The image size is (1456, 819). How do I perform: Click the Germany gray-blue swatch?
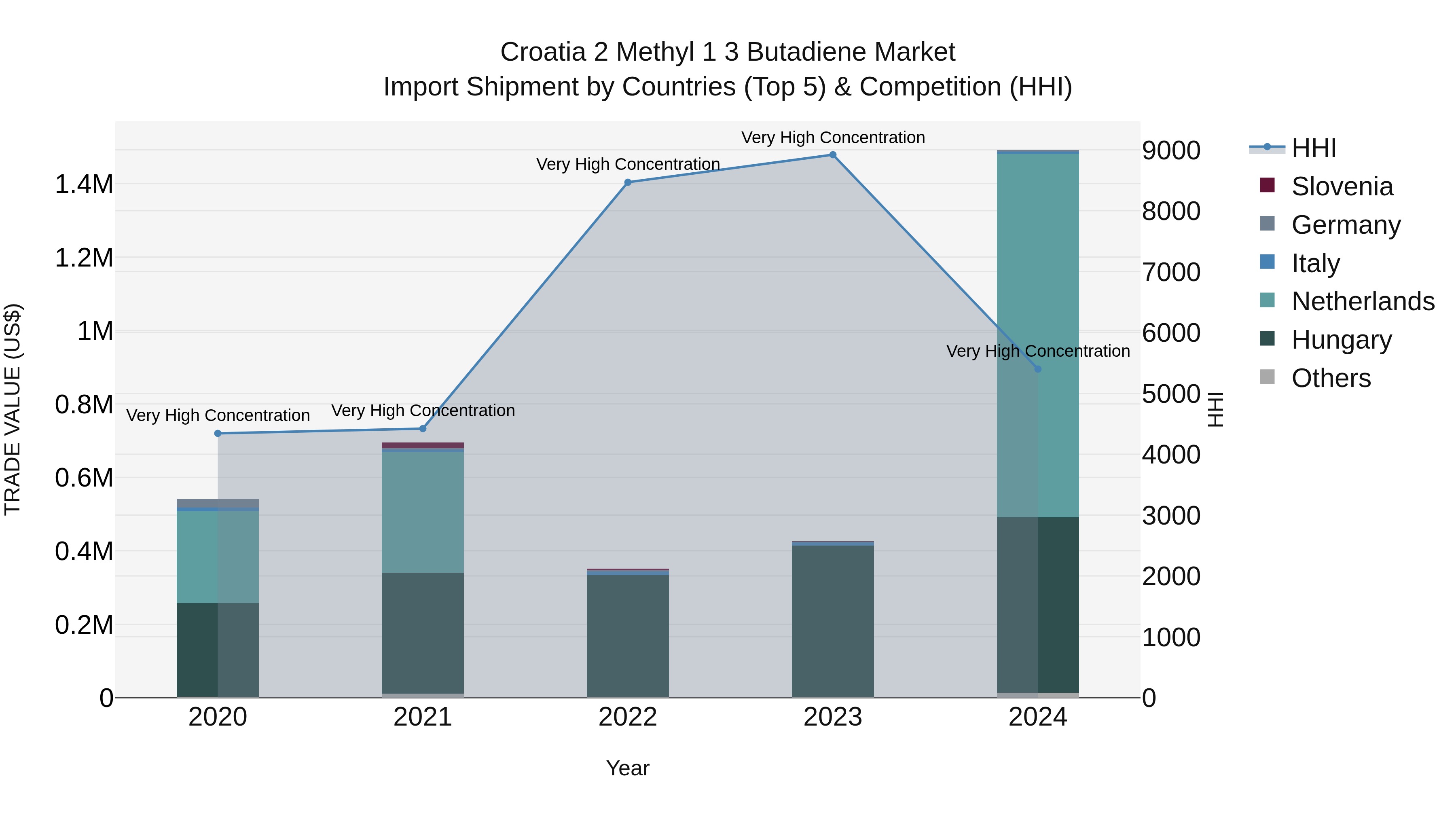click(1267, 223)
